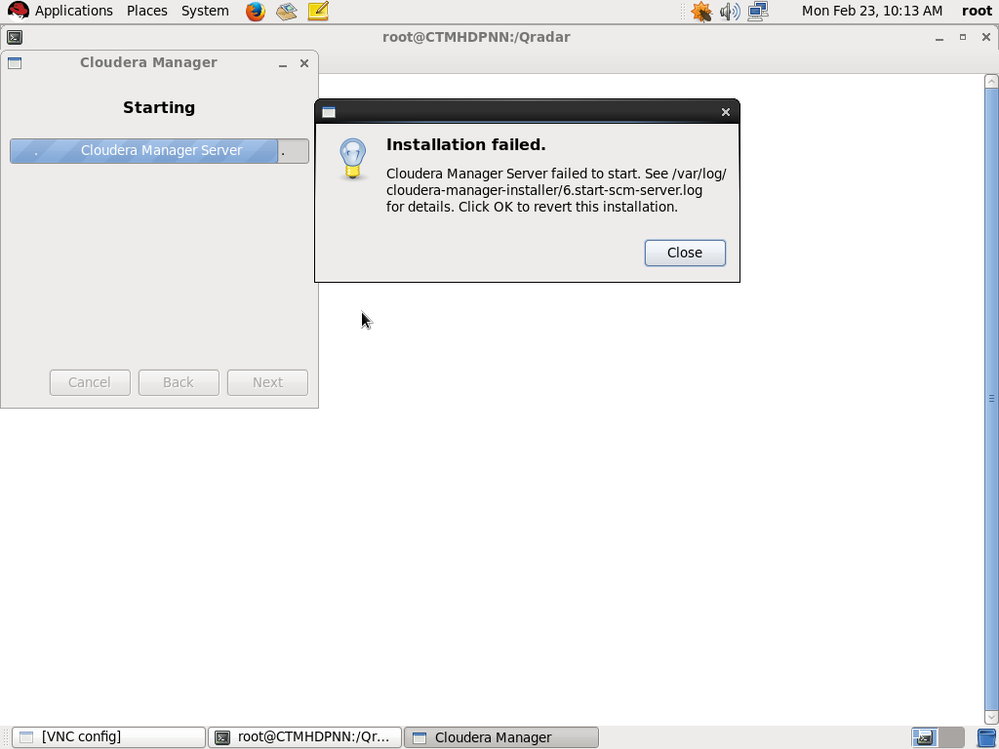Minimize the root@CTMHDPNN terminal window
Screen dimensions: 999x749
[939, 38]
